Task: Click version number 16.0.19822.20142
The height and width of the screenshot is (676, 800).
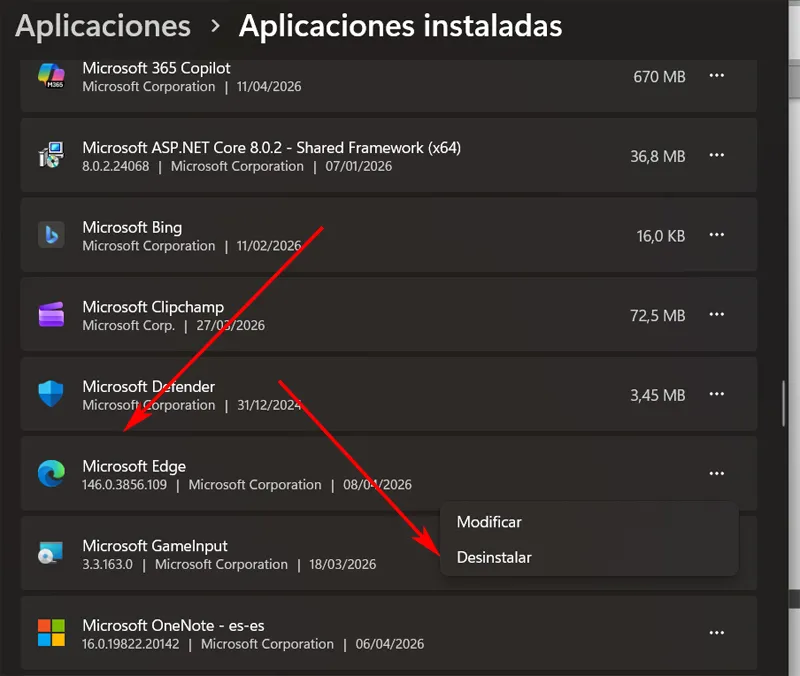Action: pos(131,643)
